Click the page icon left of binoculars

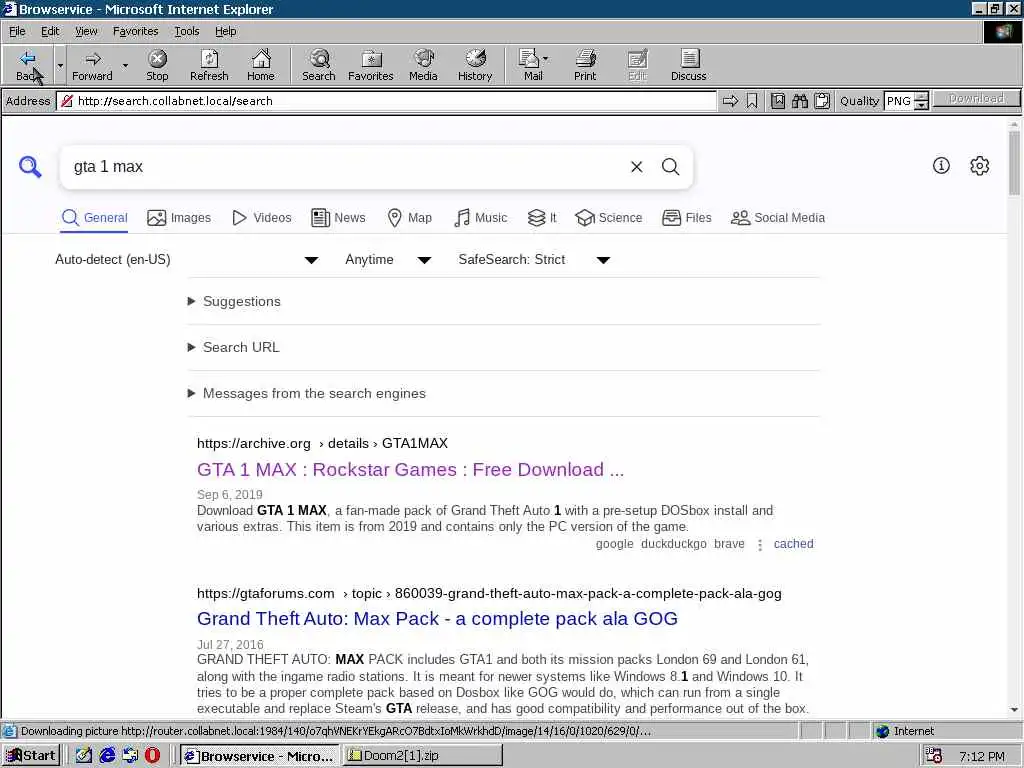(x=778, y=101)
